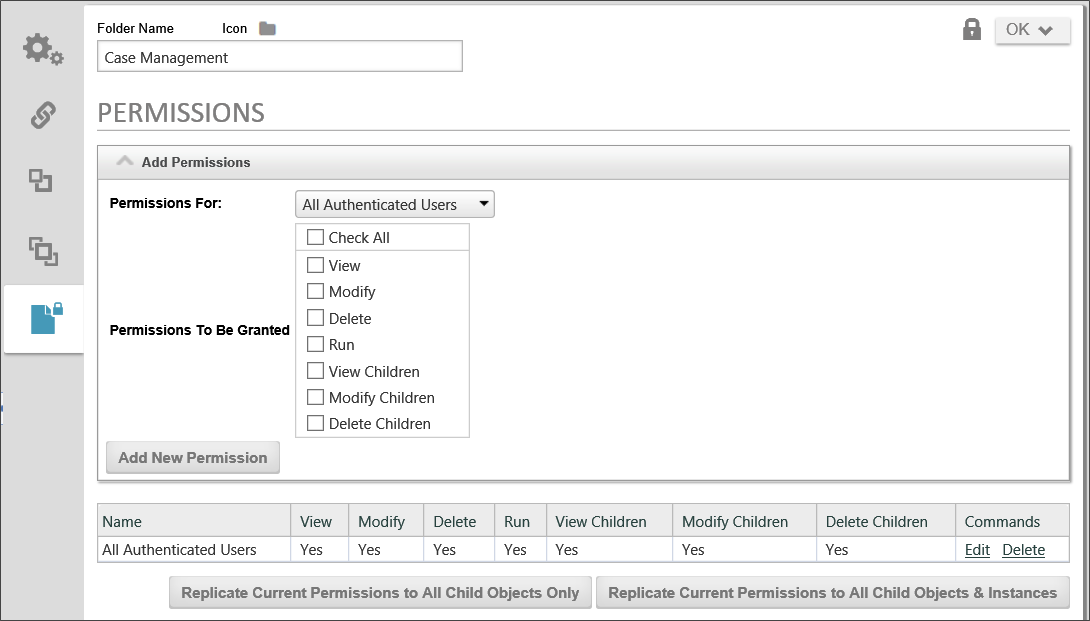Image resolution: width=1090 pixels, height=621 pixels.
Task: Select the overlapping squares sidebar icon
Action: pos(42,249)
